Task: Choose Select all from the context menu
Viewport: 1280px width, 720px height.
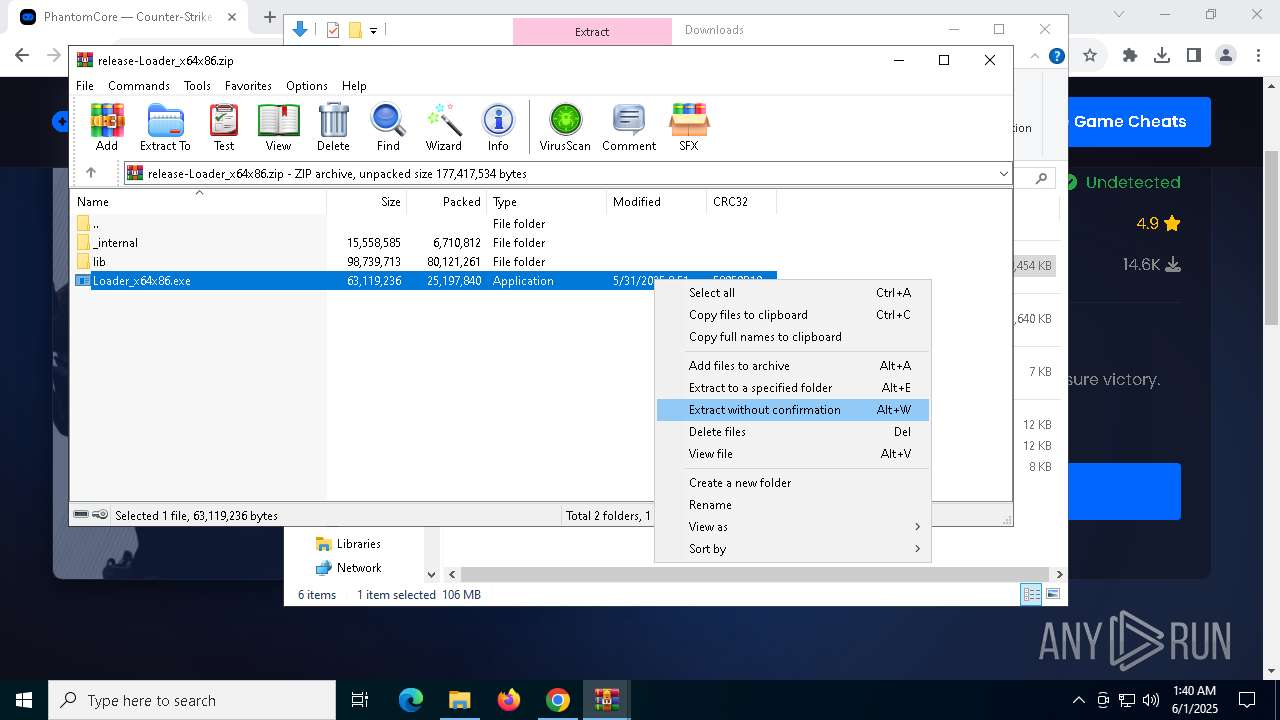Action: click(793, 293)
